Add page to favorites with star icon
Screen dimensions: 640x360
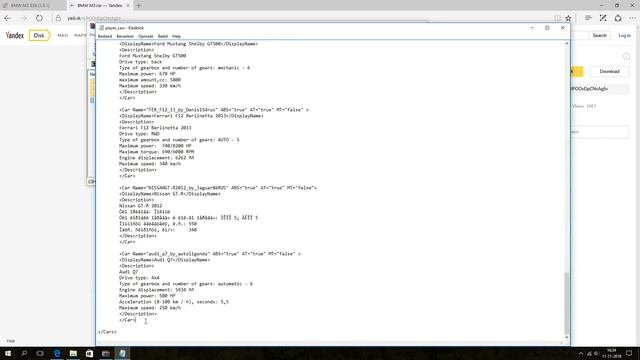click(568, 18)
